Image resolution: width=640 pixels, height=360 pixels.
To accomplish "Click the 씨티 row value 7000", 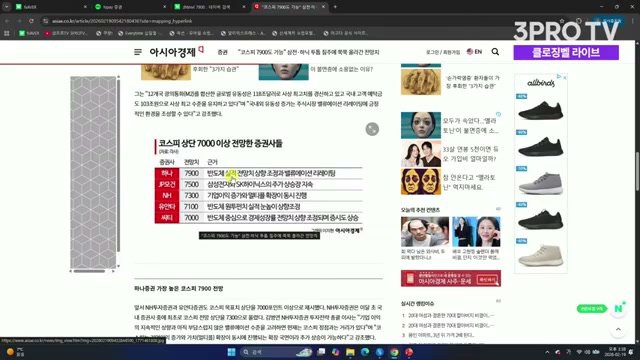I will point(191,218).
